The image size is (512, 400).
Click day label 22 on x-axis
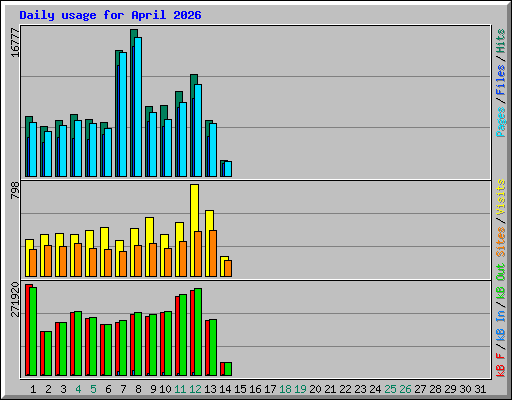[345, 389]
